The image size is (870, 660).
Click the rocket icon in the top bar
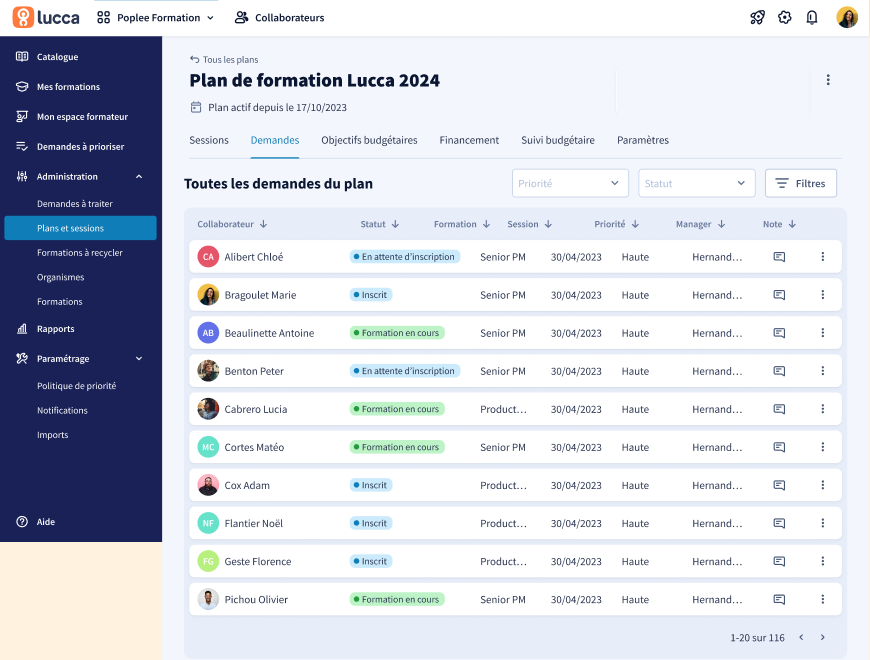coord(757,18)
